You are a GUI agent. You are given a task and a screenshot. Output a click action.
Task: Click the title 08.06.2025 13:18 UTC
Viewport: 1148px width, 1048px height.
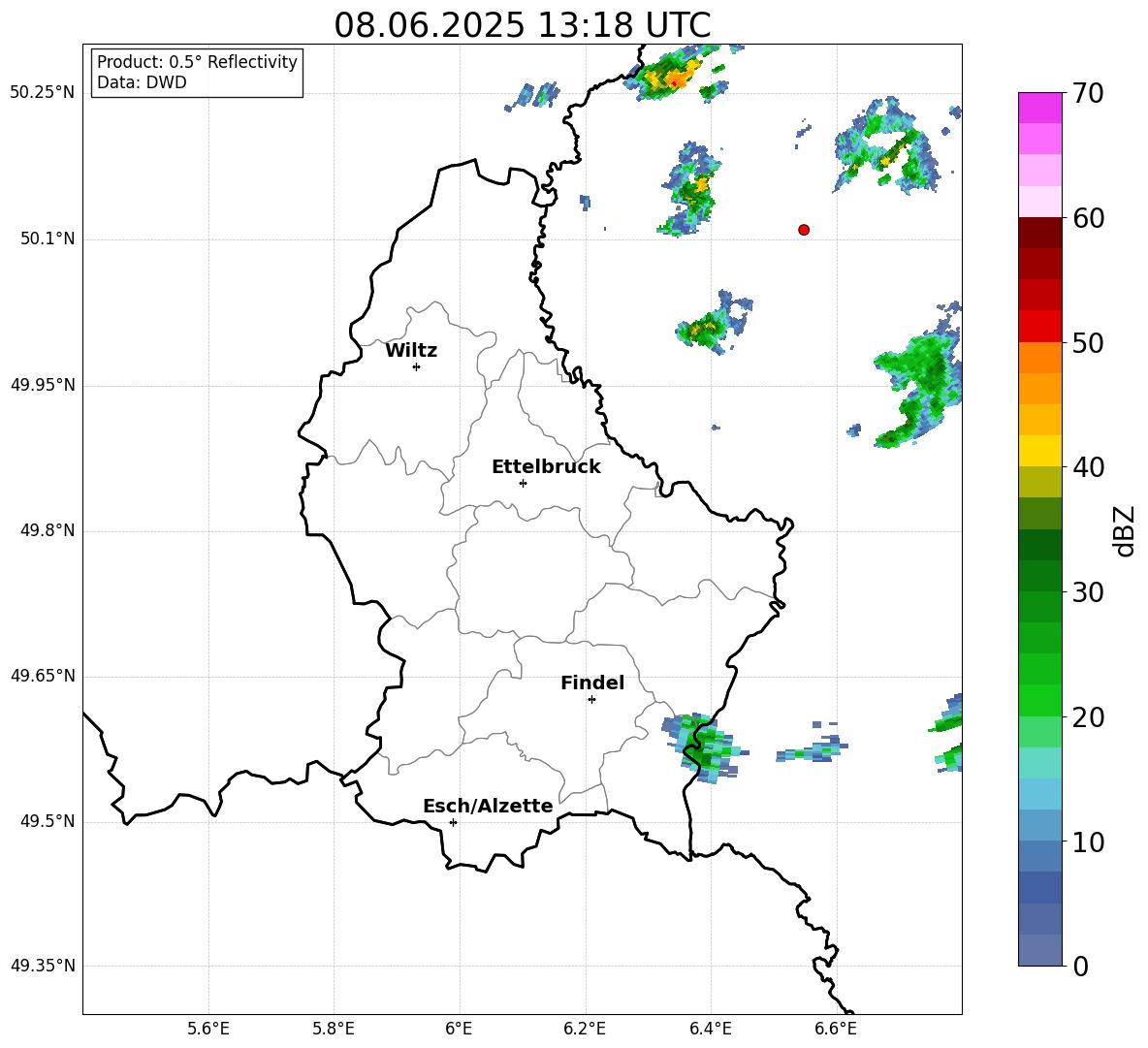(x=522, y=25)
